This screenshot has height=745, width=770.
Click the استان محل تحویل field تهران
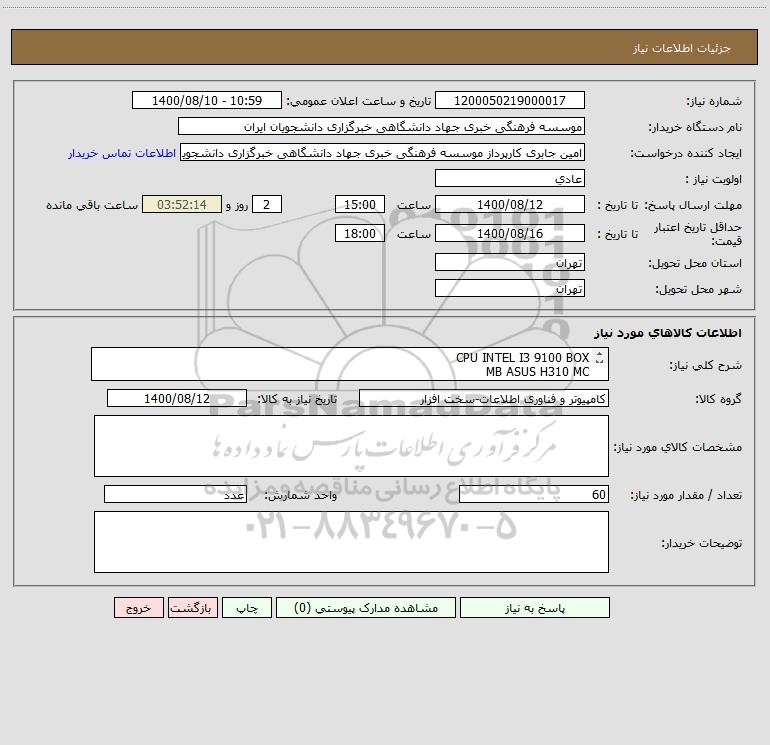coord(510,262)
